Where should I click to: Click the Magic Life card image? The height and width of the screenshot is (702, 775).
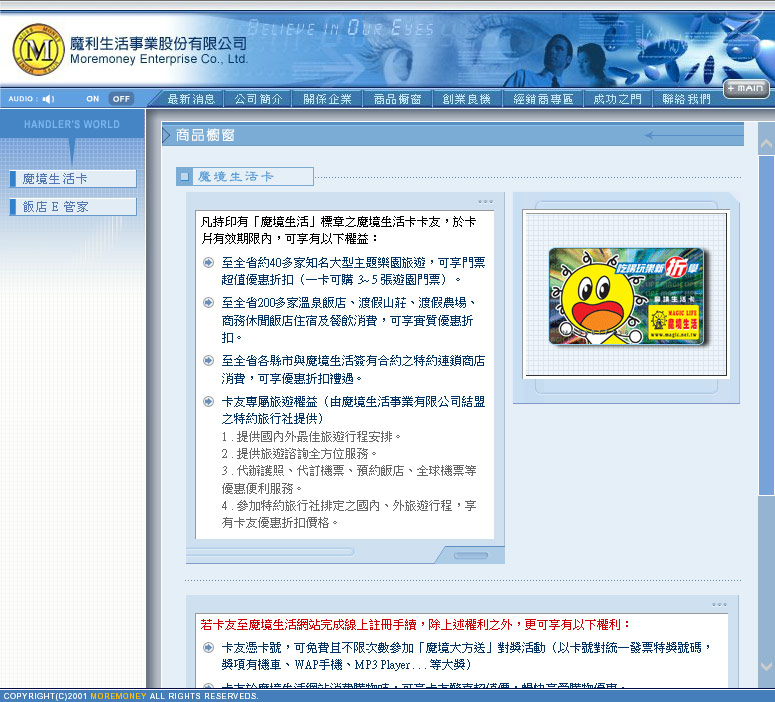point(626,296)
